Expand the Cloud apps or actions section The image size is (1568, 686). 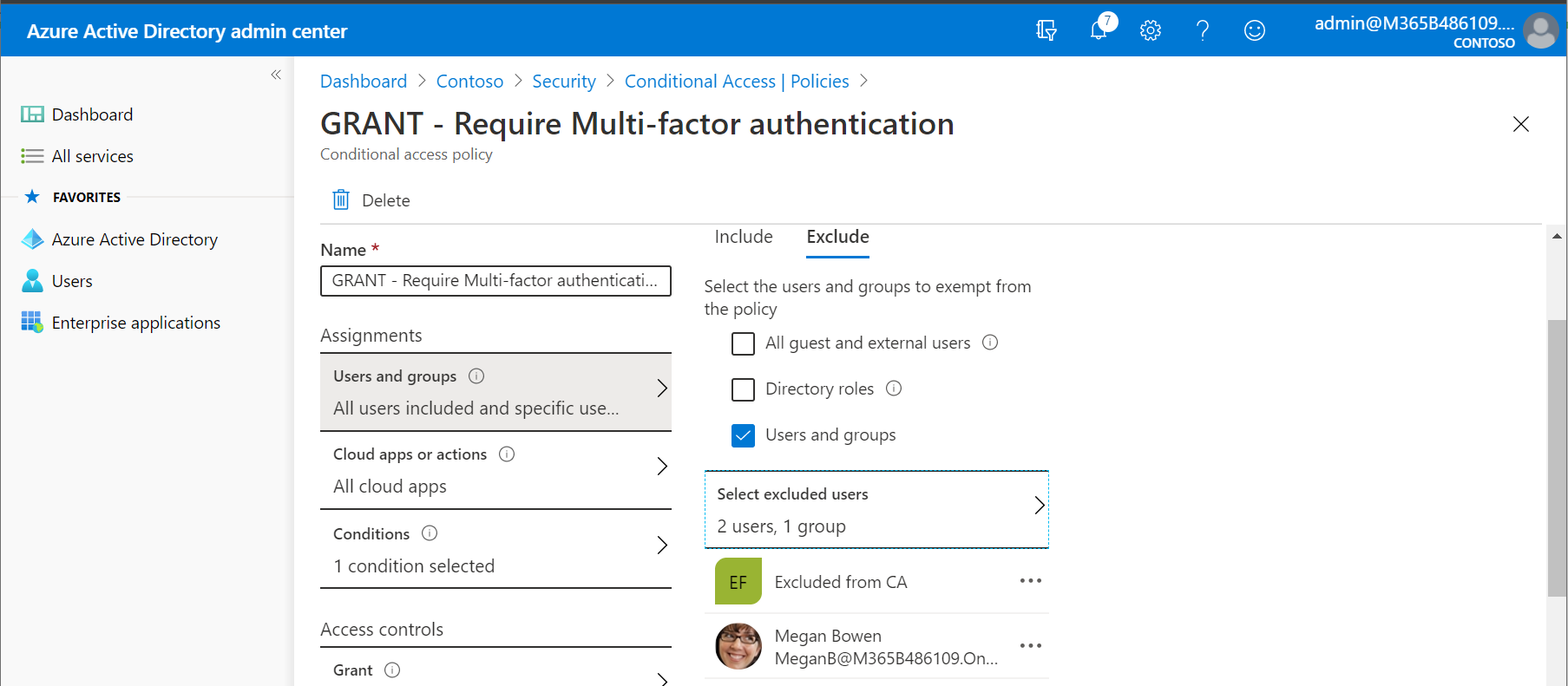point(495,470)
